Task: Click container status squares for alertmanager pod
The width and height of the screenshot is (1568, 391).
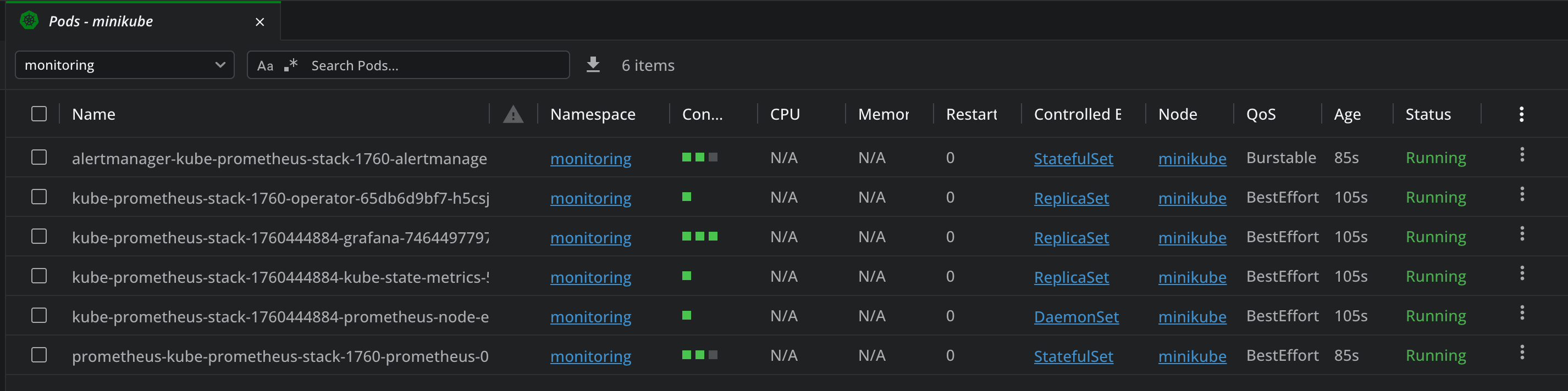Action: pos(700,157)
